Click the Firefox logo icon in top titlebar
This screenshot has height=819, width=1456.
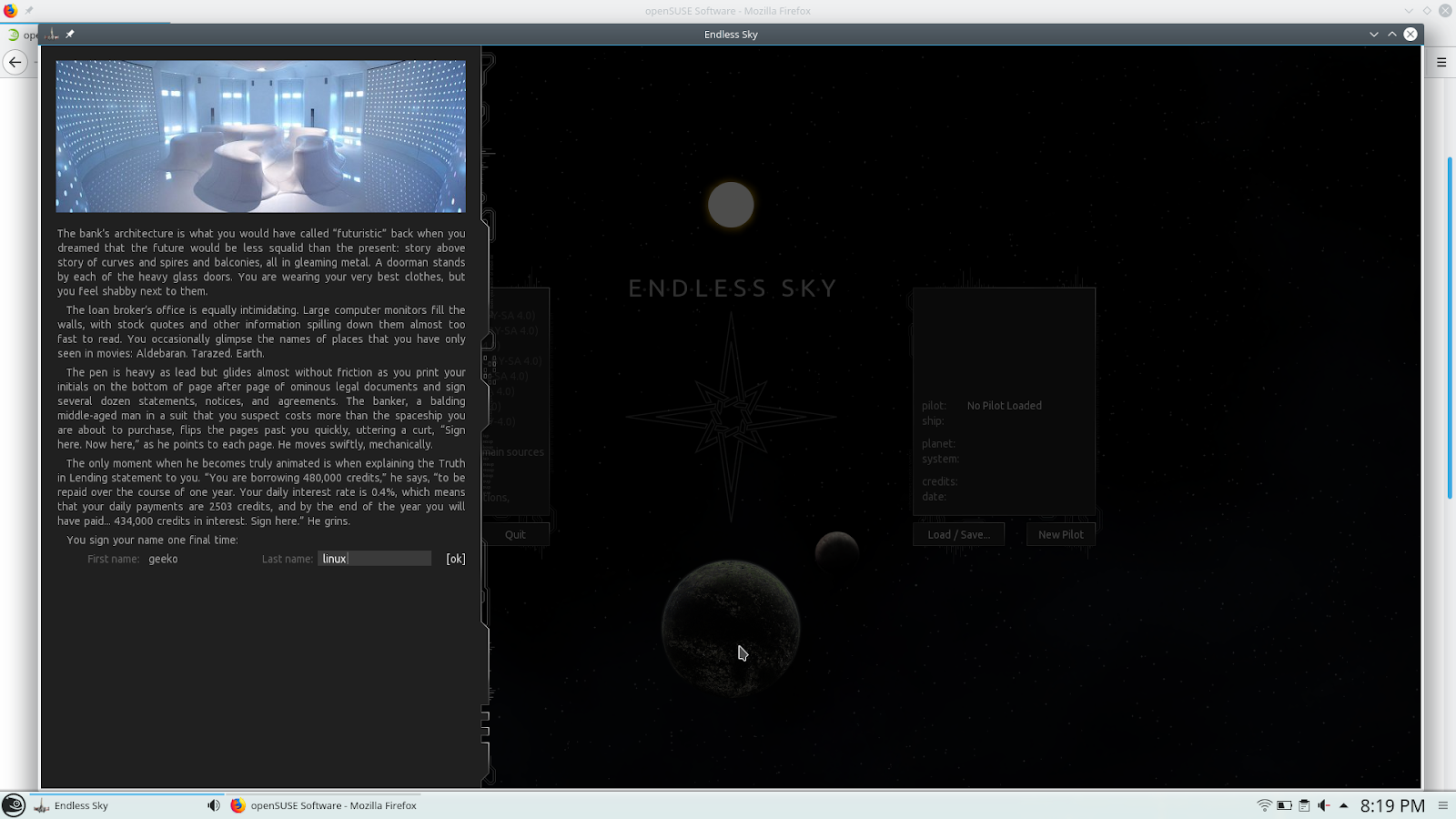click(x=11, y=11)
